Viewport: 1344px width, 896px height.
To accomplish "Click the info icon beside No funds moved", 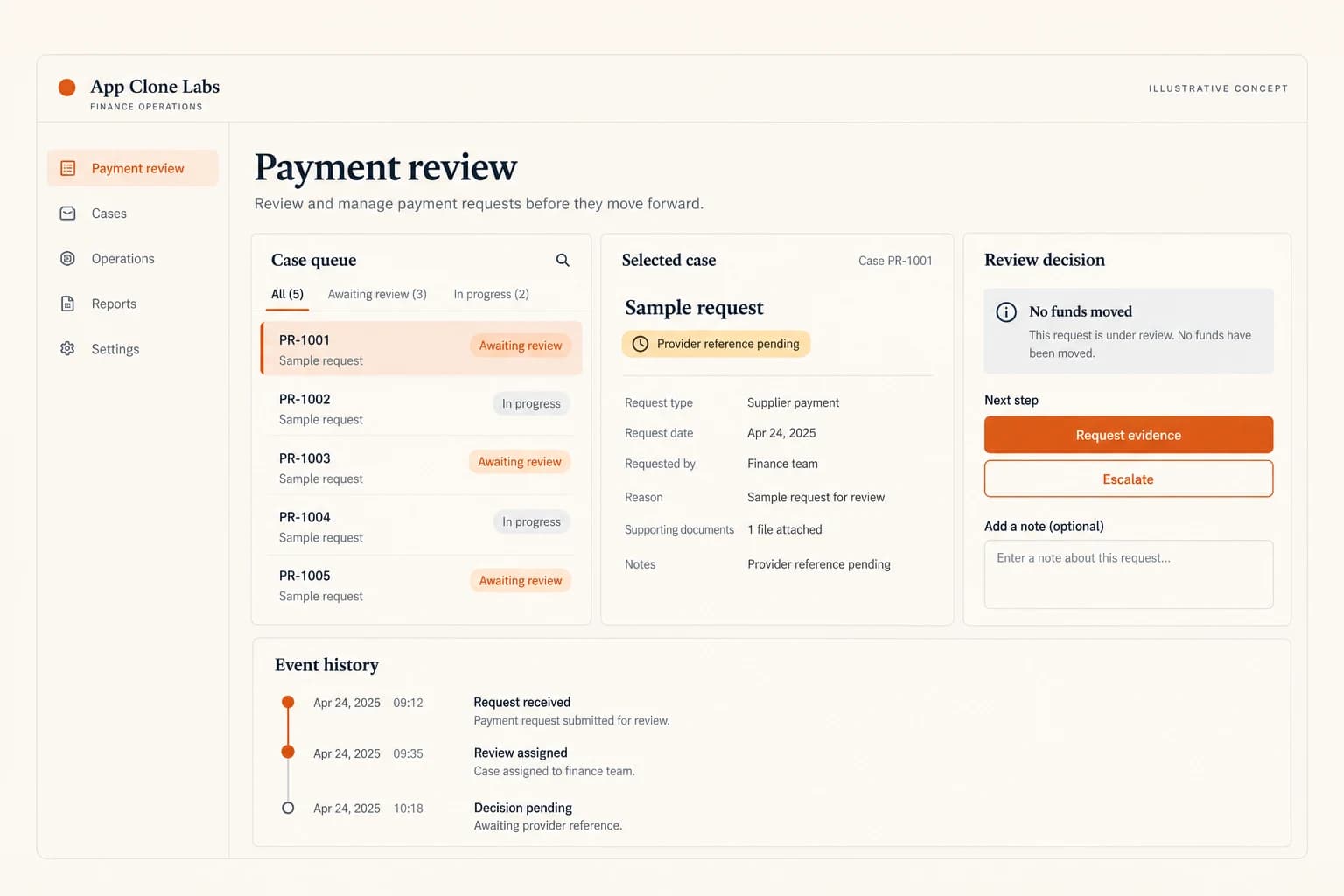I will pyautogui.click(x=1006, y=311).
